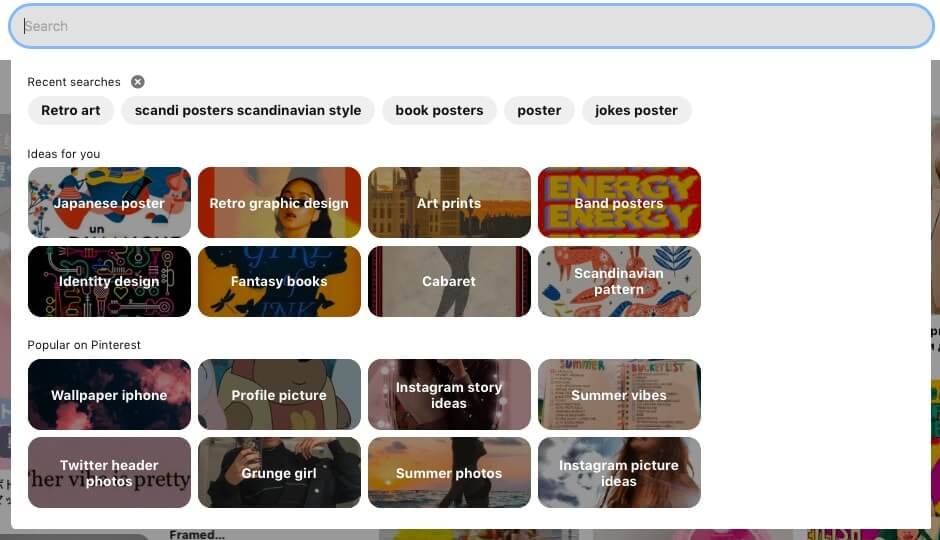Select the 'Retro art' recent search chip
The width and height of the screenshot is (940, 540).
point(71,111)
